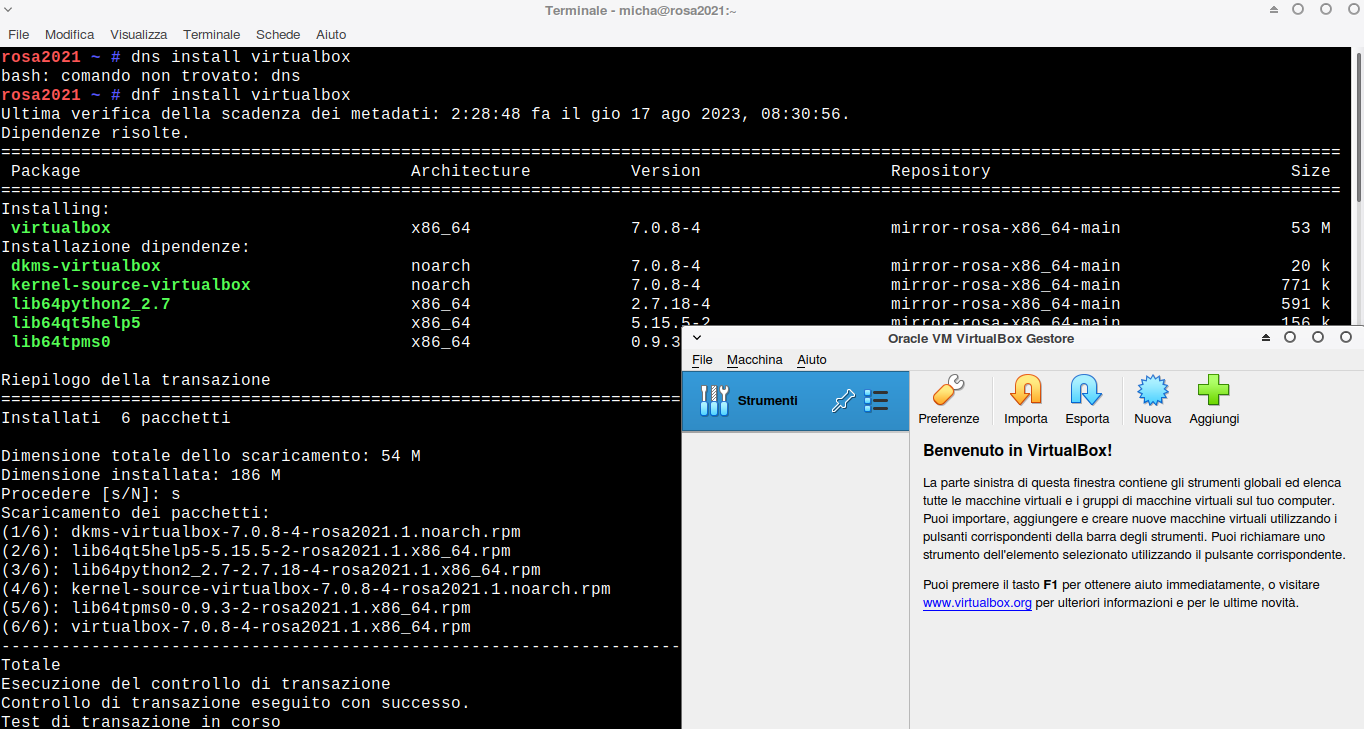The image size is (1364, 729).
Task: Open the Macchina menu
Action: 754,360
